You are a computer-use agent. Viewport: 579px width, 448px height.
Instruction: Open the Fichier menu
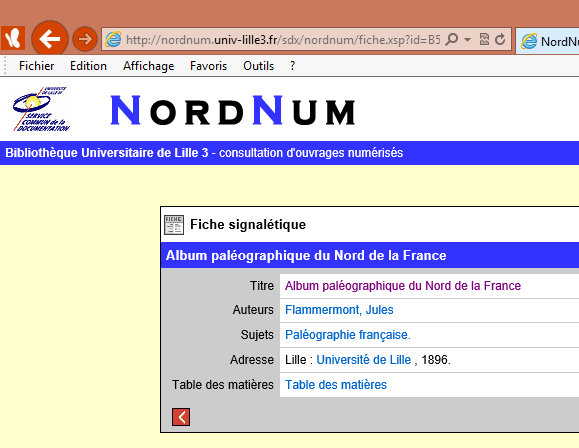(37, 66)
